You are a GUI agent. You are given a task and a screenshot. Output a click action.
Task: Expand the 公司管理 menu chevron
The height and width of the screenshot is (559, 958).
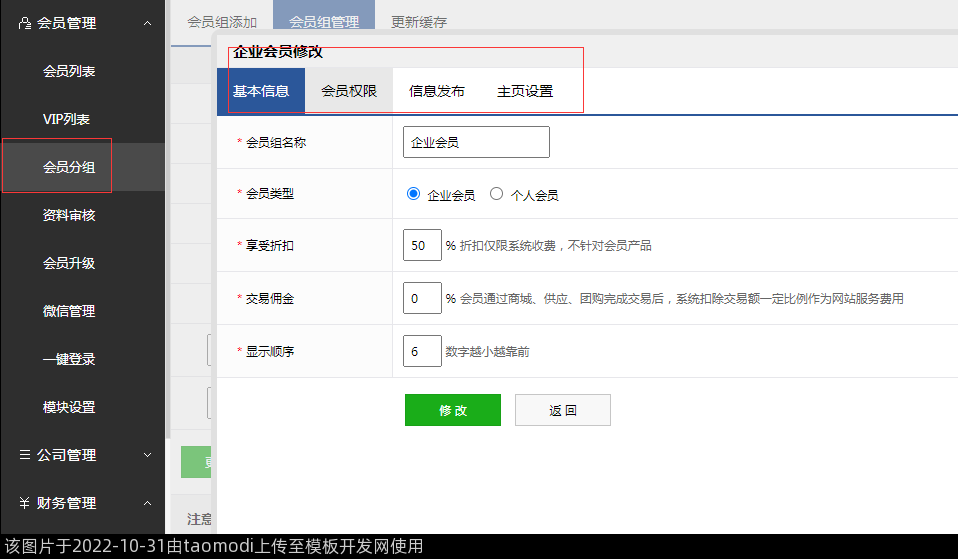click(148, 455)
